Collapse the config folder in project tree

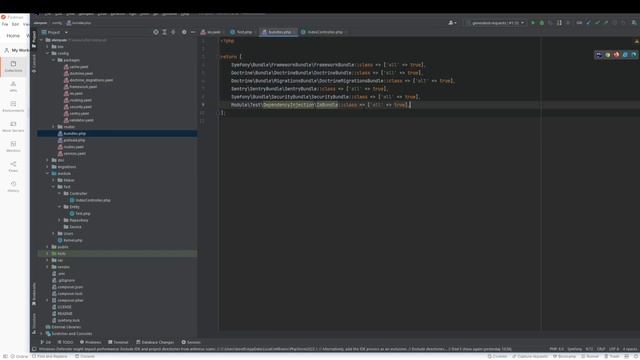coord(48,53)
